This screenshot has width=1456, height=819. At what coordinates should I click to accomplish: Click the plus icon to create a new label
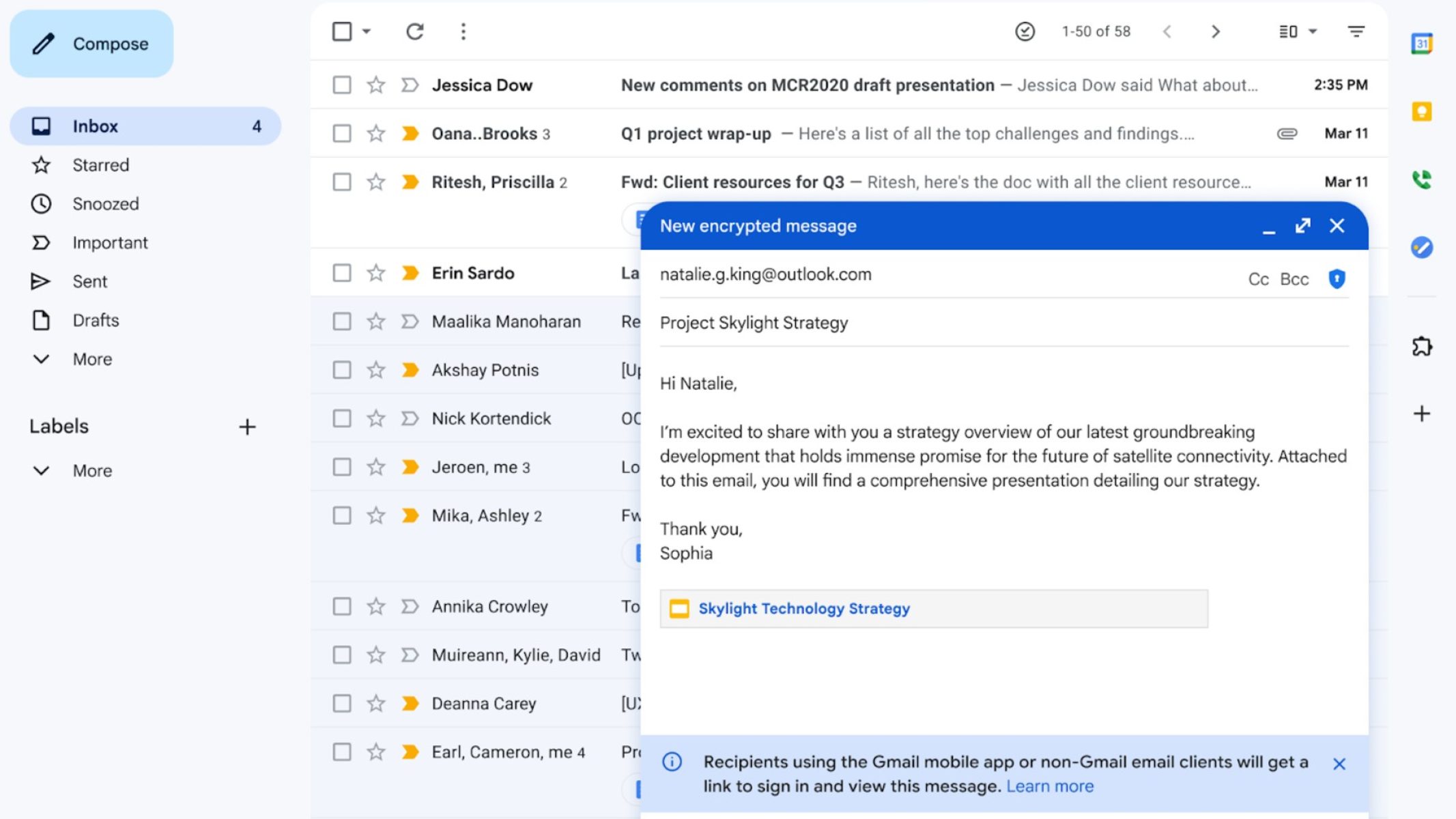click(x=247, y=427)
